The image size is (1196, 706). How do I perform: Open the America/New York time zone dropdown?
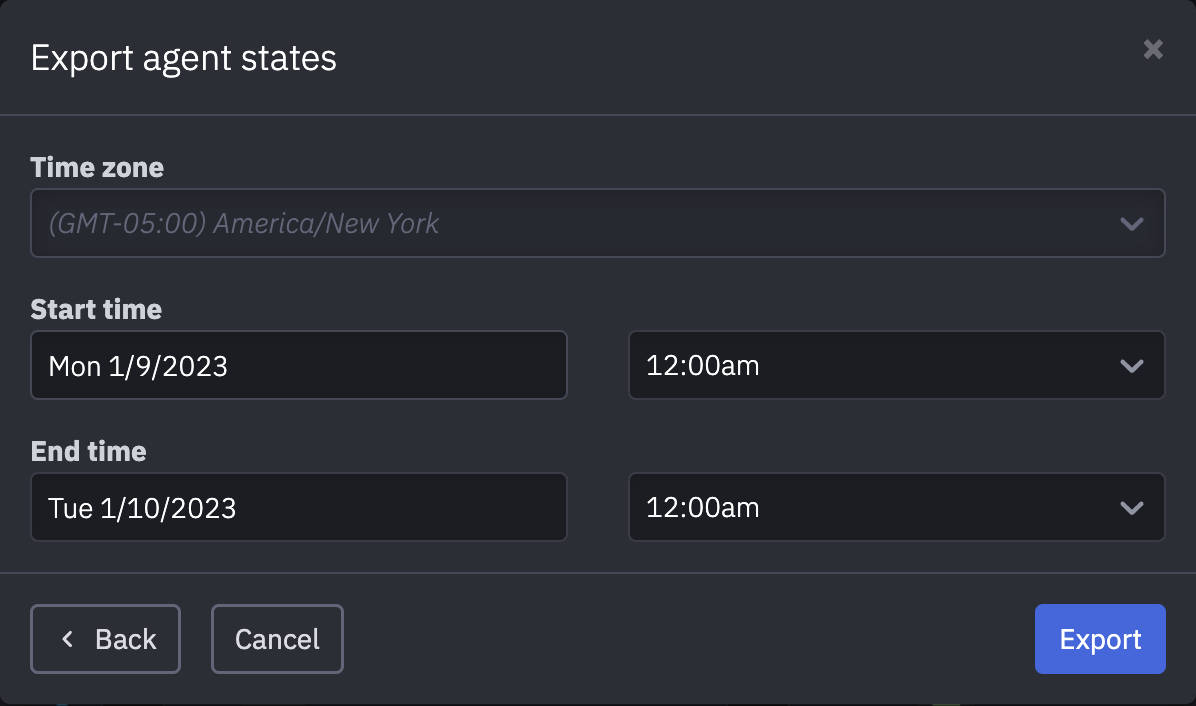pyautogui.click(x=597, y=223)
